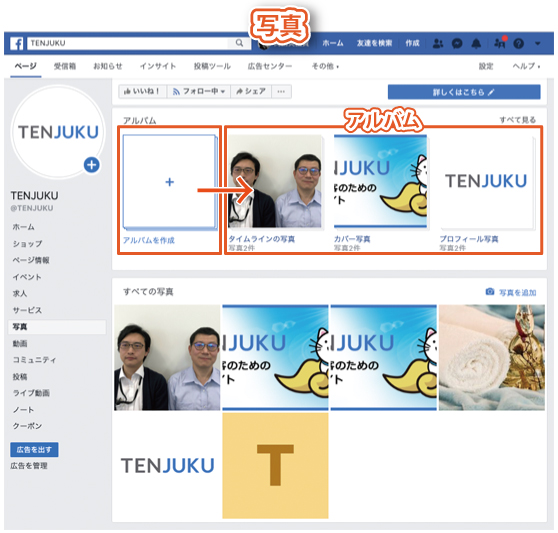
Task: Click すべて見る in the albums section
Action: tap(517, 120)
